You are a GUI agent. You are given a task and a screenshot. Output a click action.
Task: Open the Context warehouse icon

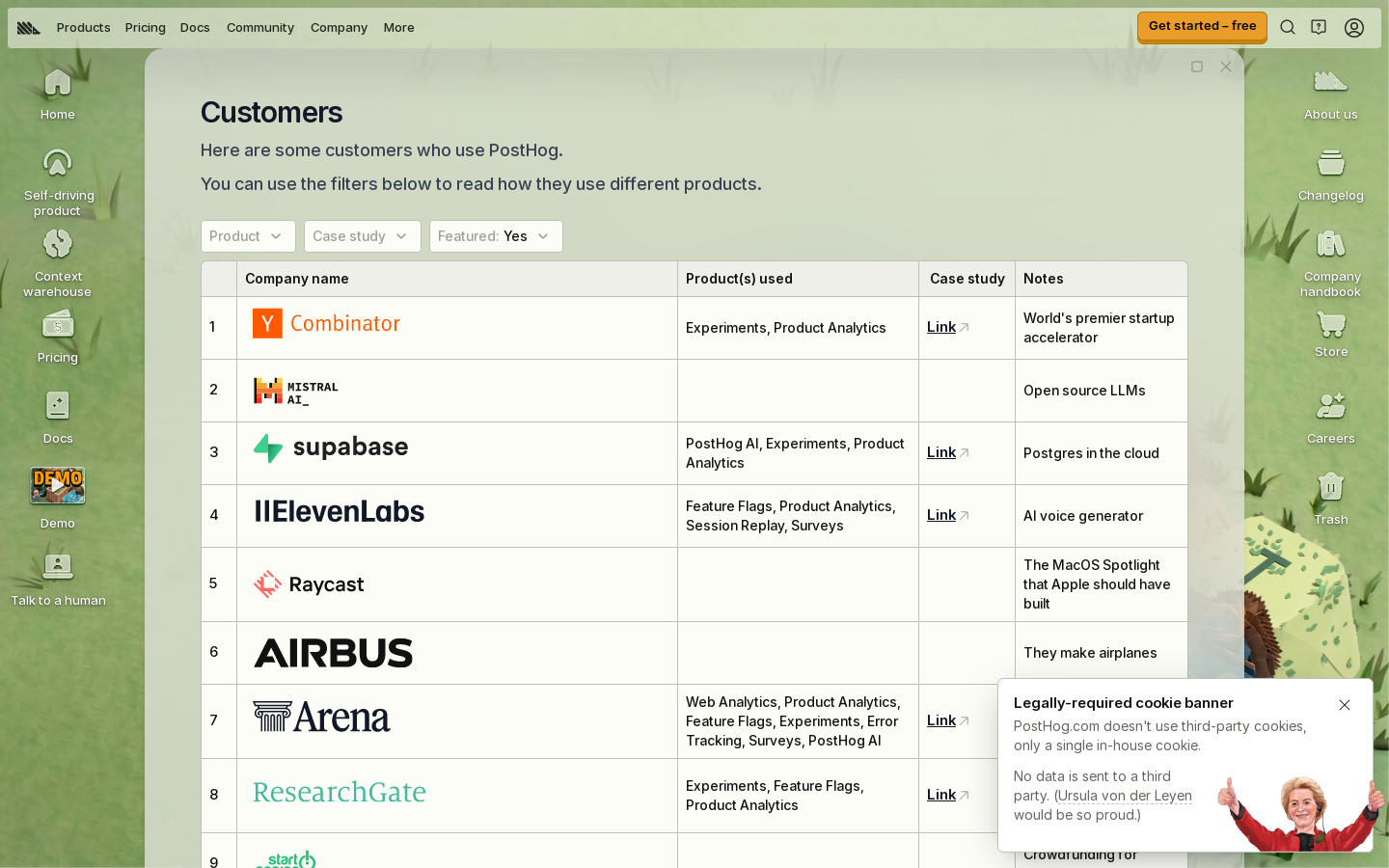pyautogui.click(x=58, y=262)
